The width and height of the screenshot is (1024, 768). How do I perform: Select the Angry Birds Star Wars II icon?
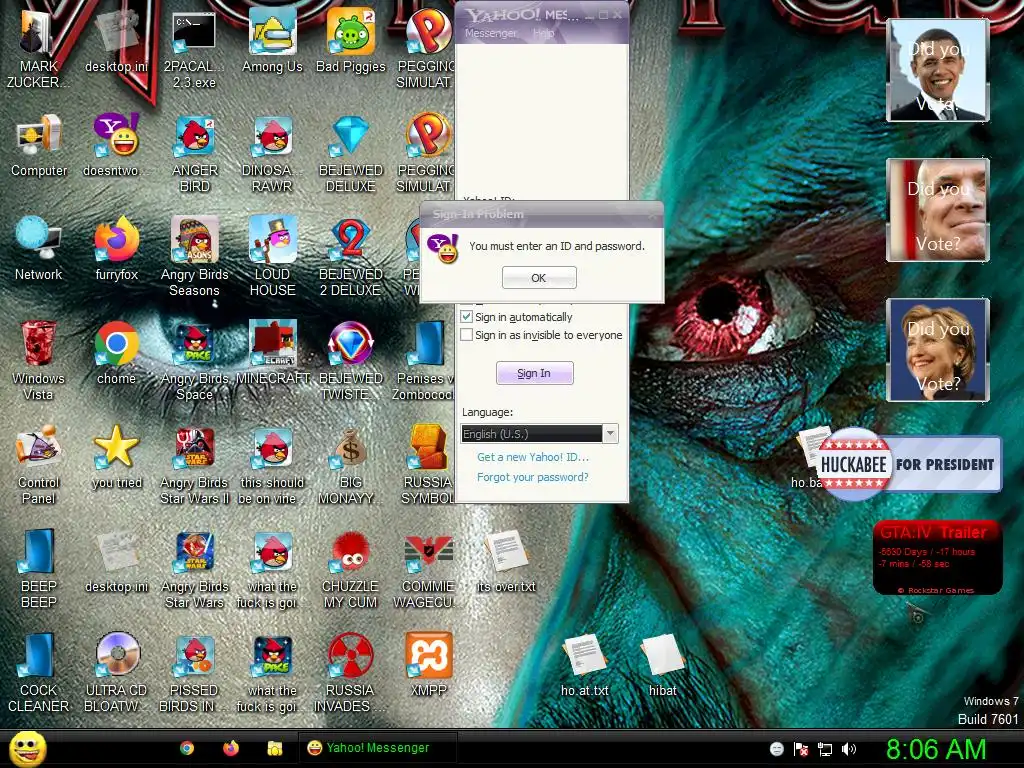pos(194,465)
